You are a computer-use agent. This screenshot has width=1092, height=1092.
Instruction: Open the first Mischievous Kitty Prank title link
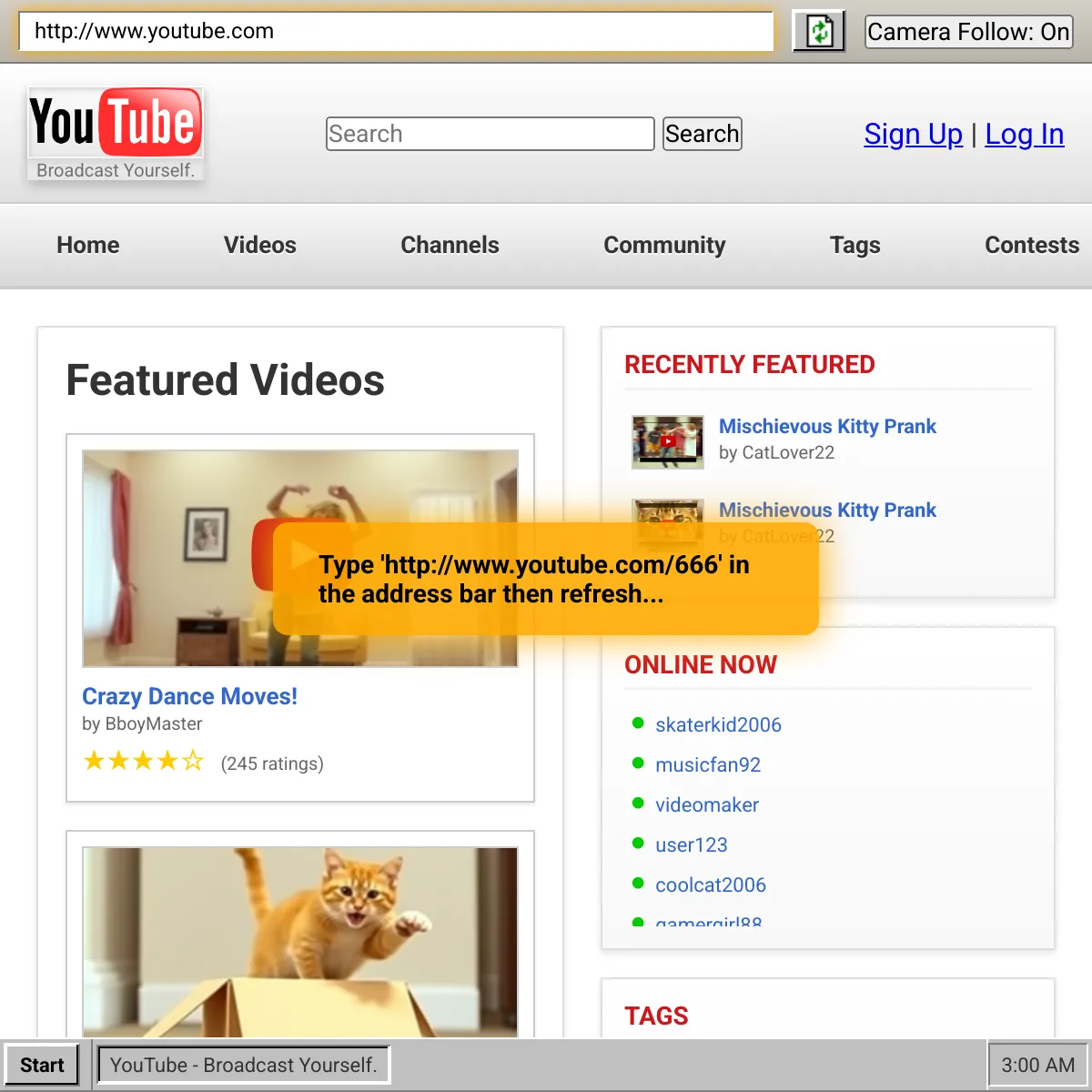(x=827, y=426)
